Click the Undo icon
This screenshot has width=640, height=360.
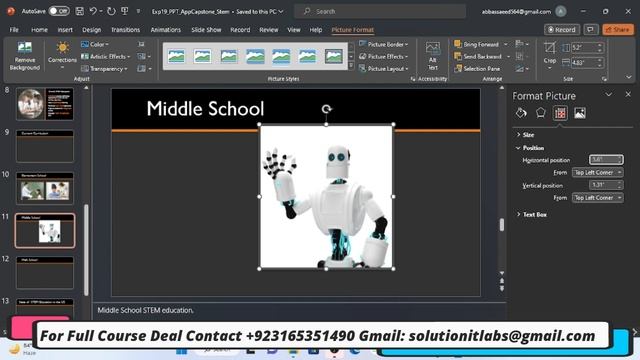coord(93,11)
